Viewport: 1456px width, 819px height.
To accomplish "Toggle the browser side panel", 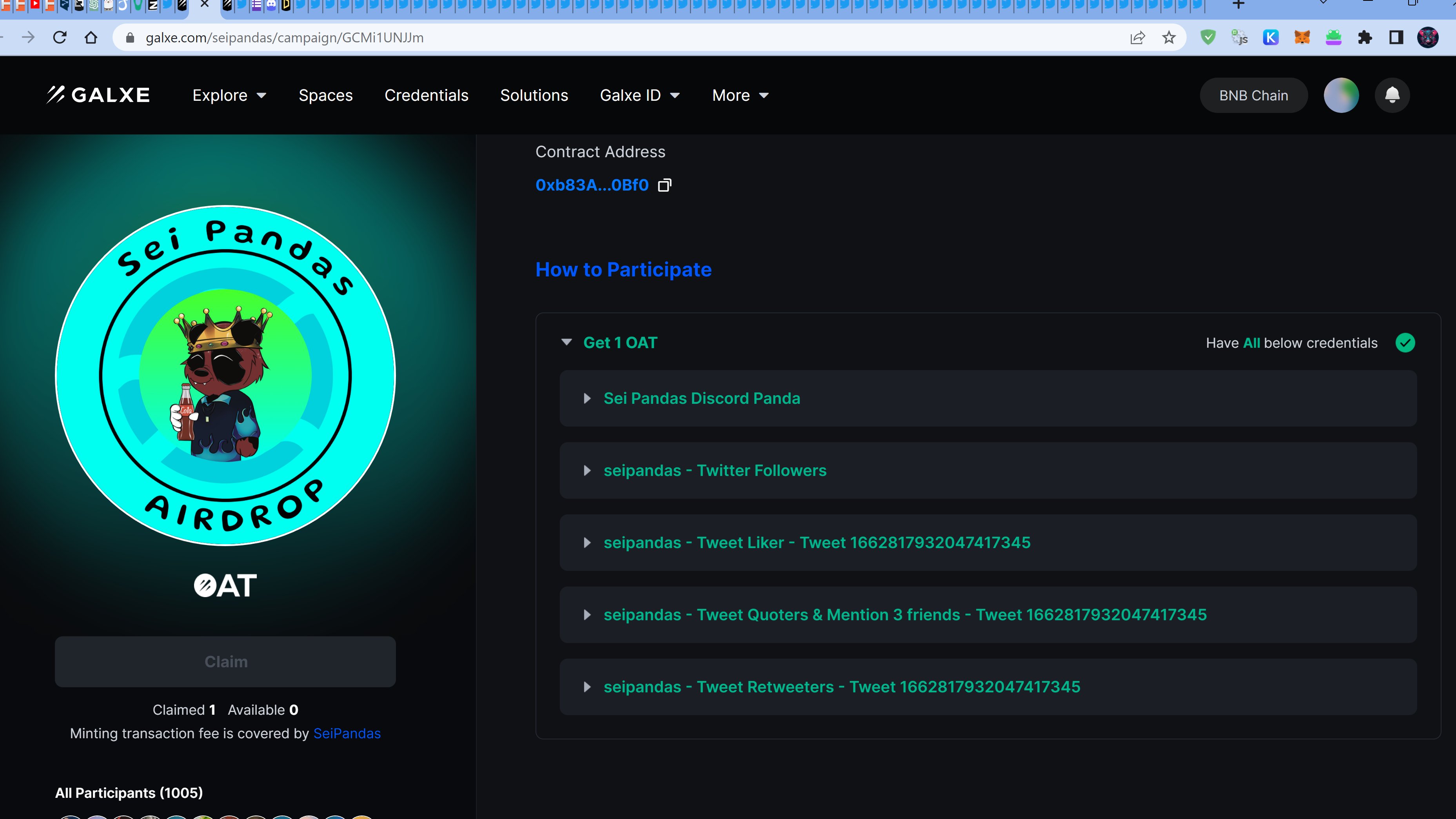I will click(1396, 38).
